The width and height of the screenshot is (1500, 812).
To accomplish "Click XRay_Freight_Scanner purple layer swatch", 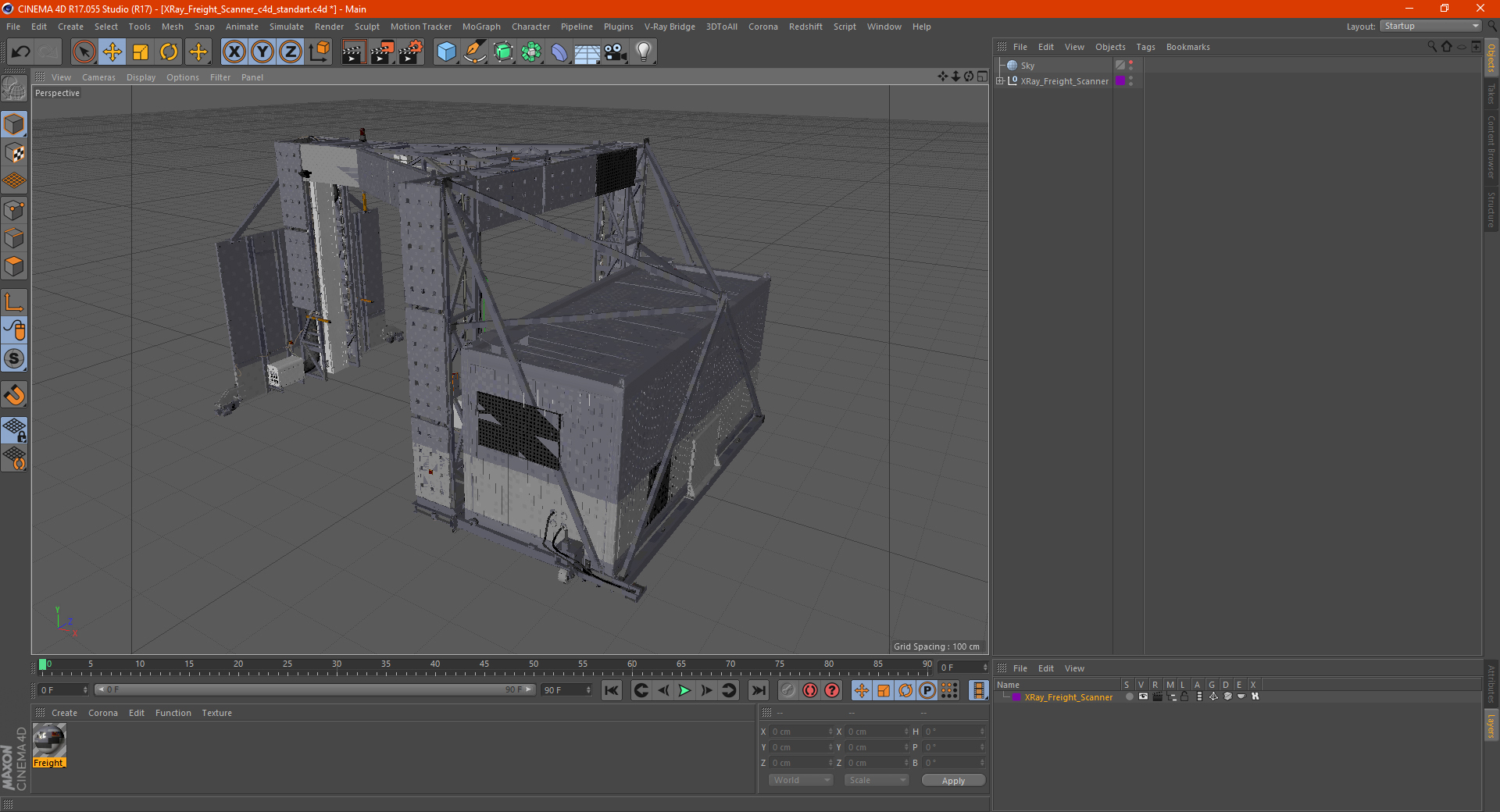I will point(1120,80).
